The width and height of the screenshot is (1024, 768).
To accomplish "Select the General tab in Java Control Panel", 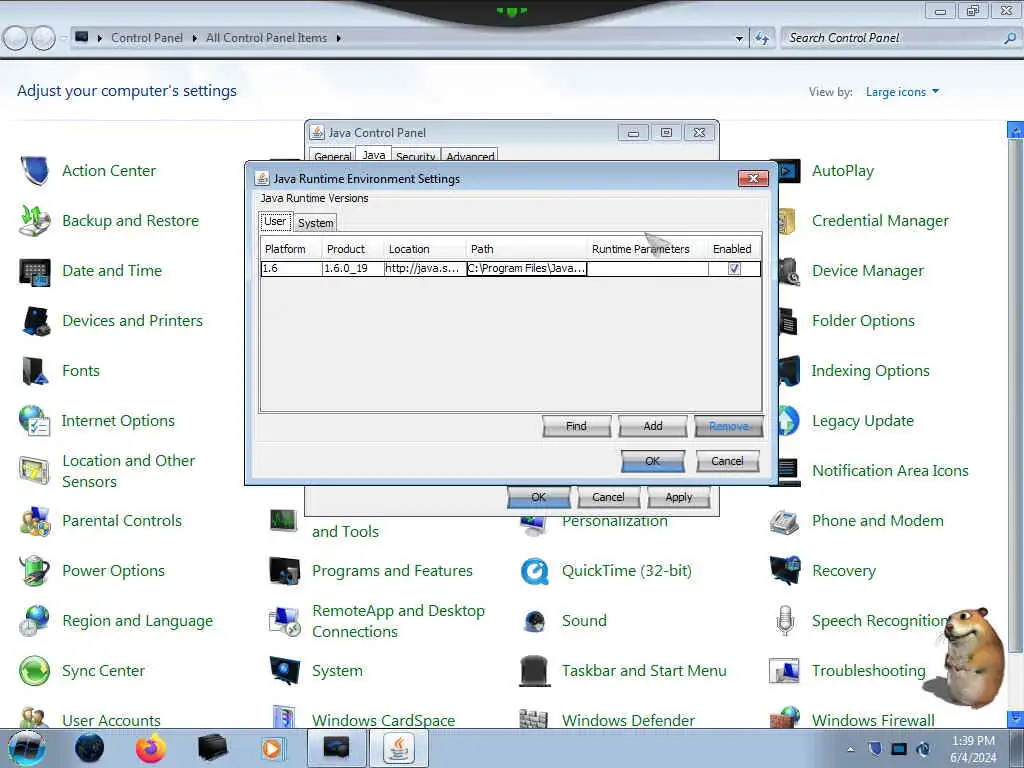I will click(332, 156).
